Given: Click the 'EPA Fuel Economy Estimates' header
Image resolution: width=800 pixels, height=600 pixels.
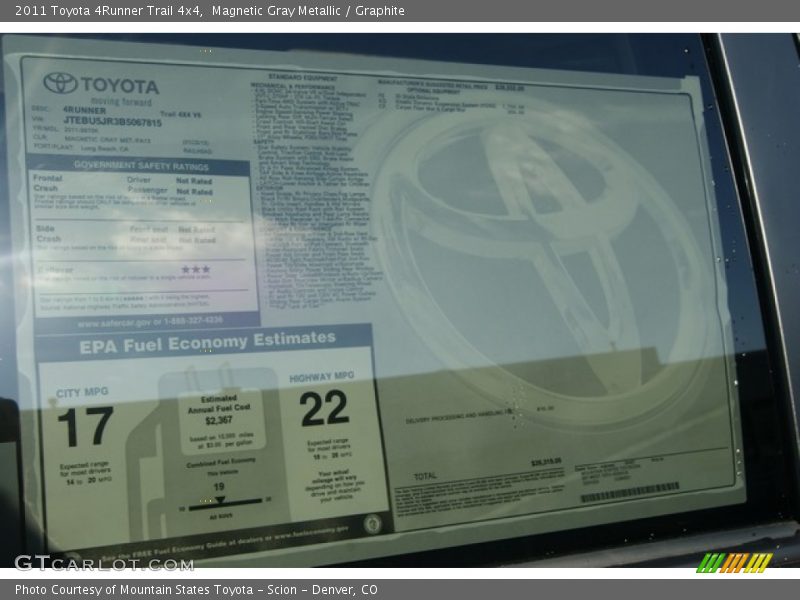Looking at the screenshot, I should 208,342.
